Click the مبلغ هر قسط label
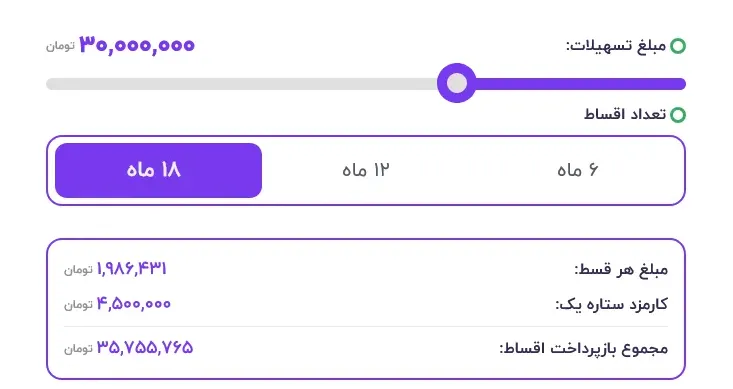The width and height of the screenshot is (733, 389). click(x=621, y=270)
